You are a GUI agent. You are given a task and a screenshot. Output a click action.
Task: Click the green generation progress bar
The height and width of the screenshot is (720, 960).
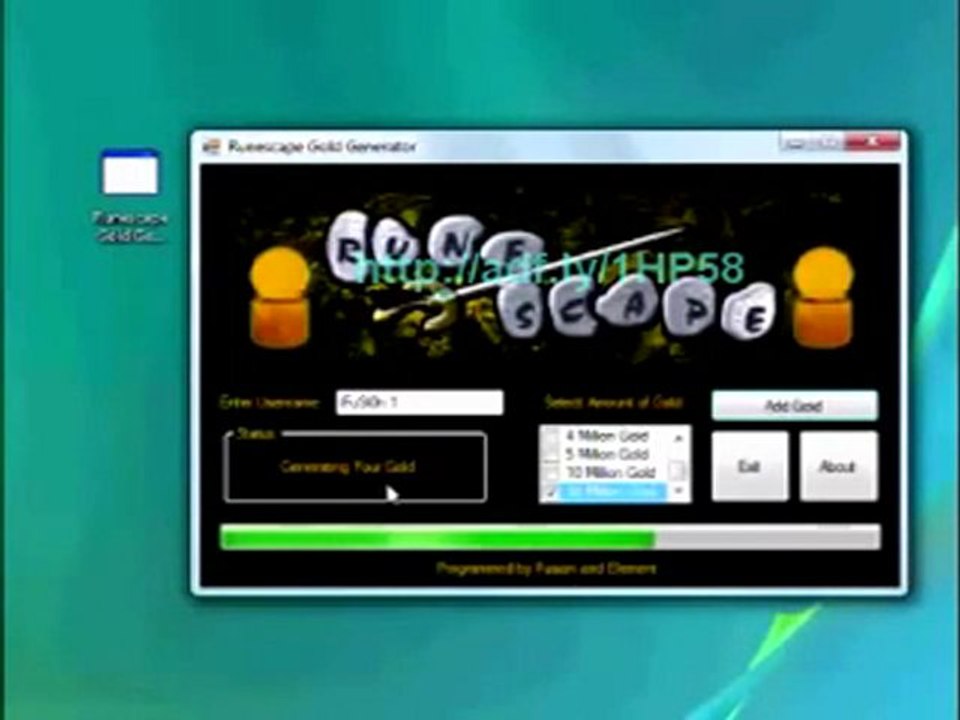[x=550, y=538]
